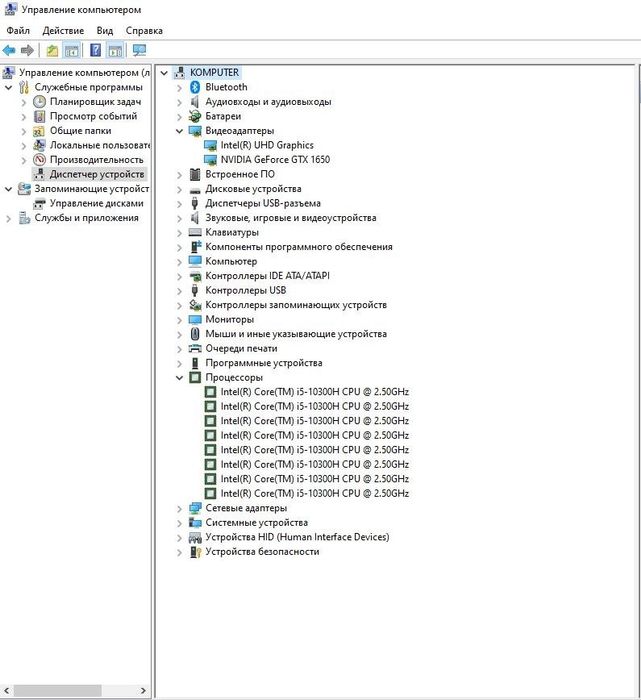Click the blue Help question mark icon
The width and height of the screenshot is (641, 700).
[95, 50]
